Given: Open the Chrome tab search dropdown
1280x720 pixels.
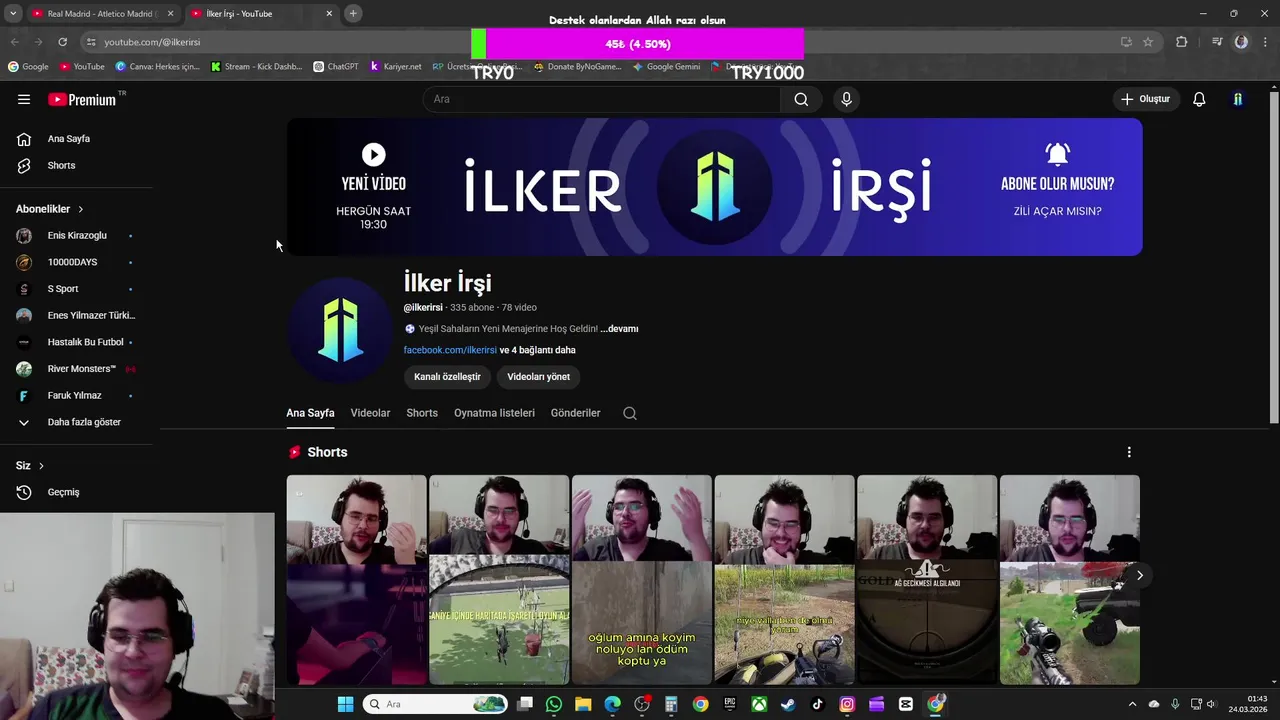Looking at the screenshot, I should click(x=13, y=13).
